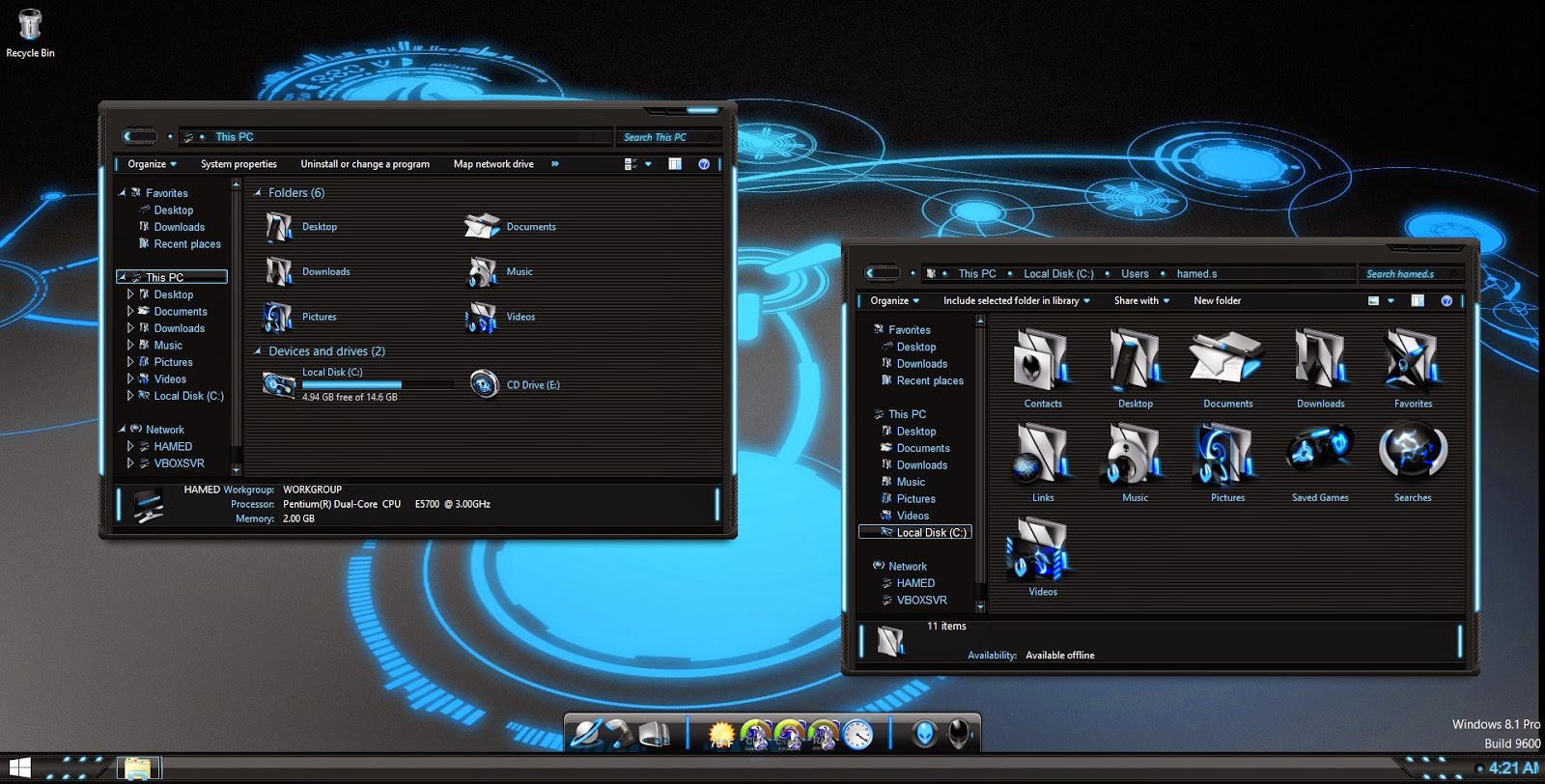The image size is (1545, 784).
Task: Click Local Disk (C:) capacity bar
Action: tap(378, 384)
